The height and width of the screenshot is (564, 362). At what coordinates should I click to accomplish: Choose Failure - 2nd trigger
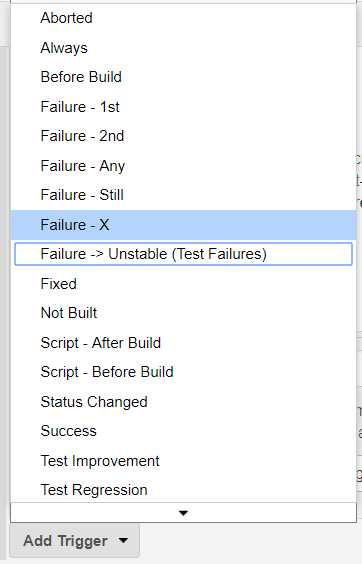pos(184,136)
